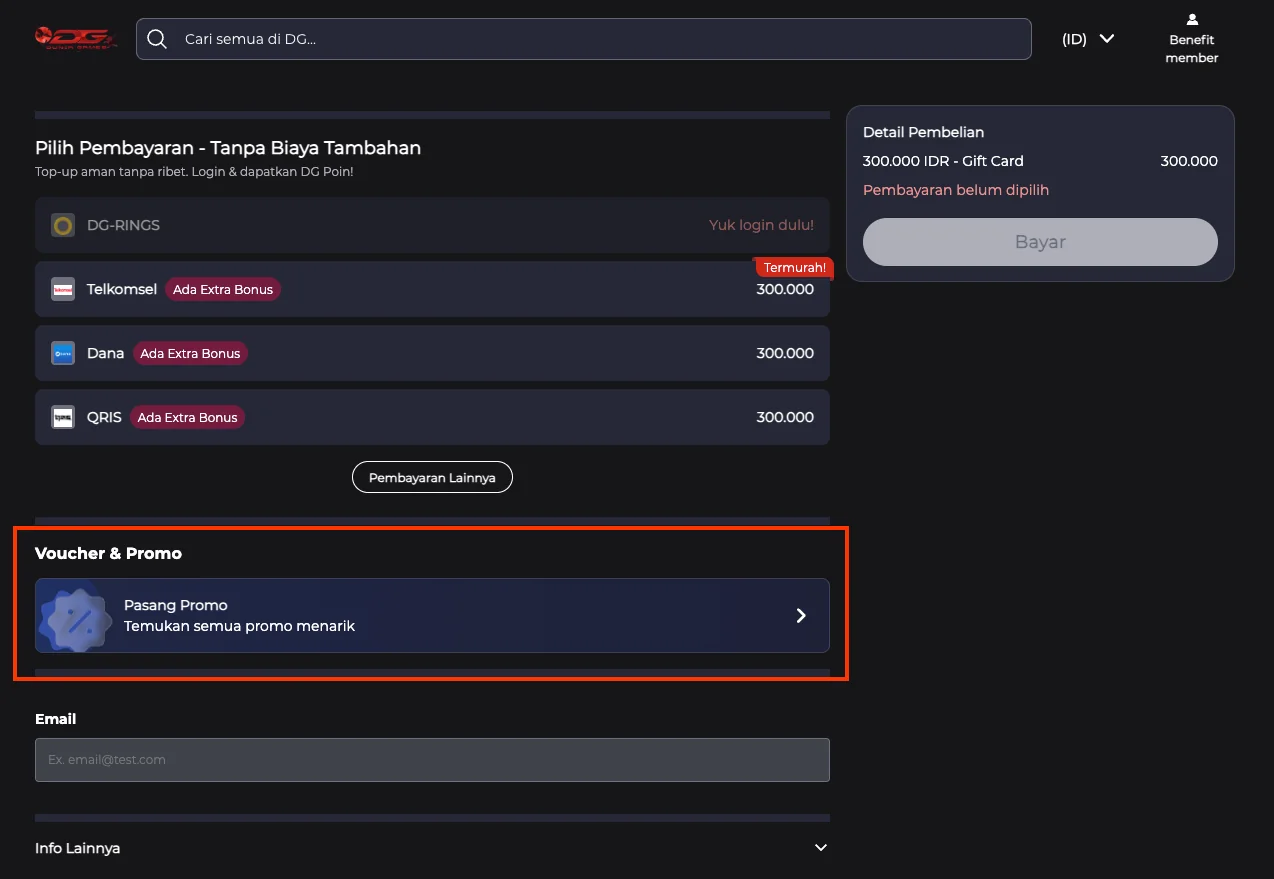Choose Telkomsel as payment method
This screenshot has height=879, width=1274.
tap(432, 289)
